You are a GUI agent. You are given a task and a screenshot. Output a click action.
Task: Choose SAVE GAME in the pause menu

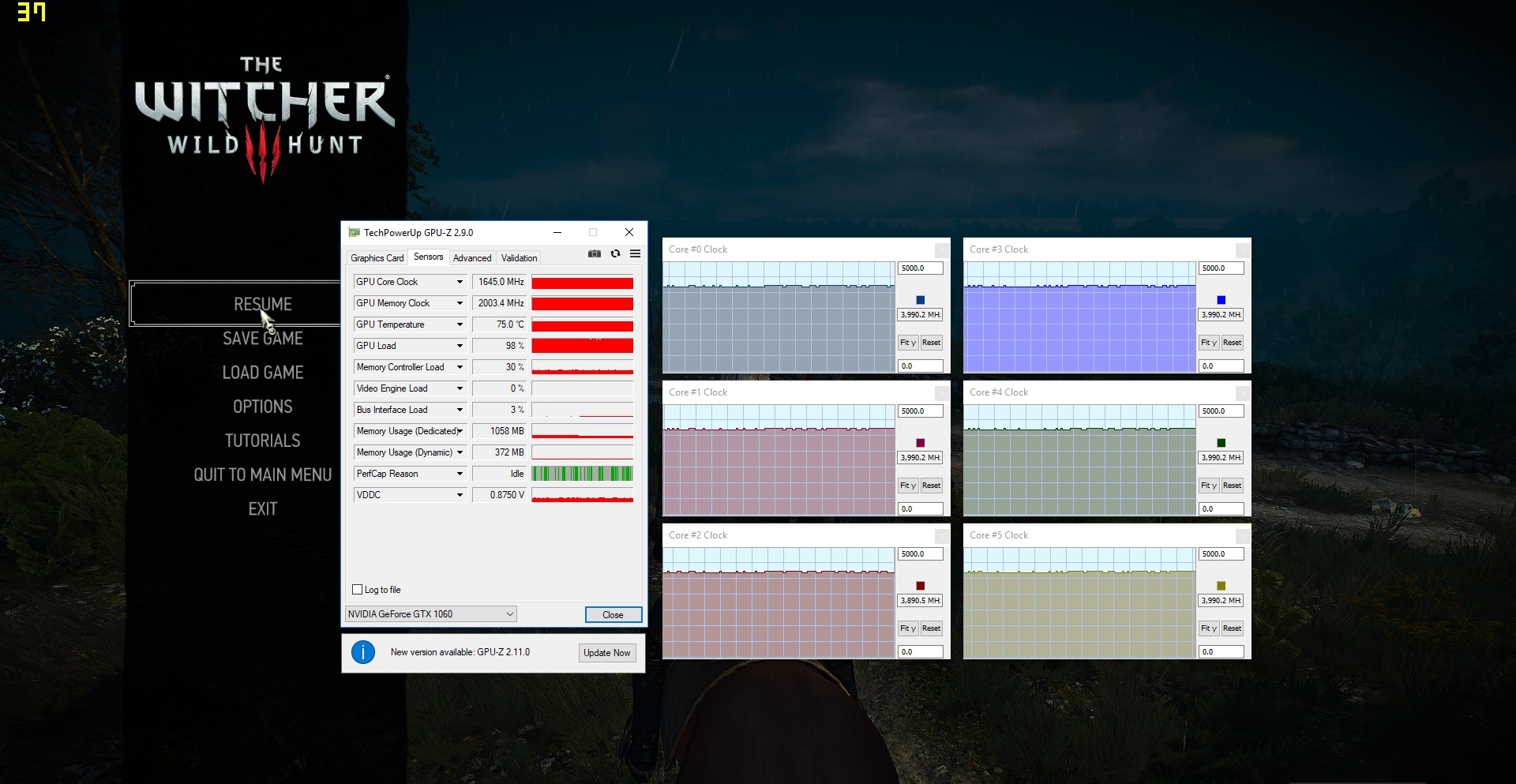click(263, 338)
